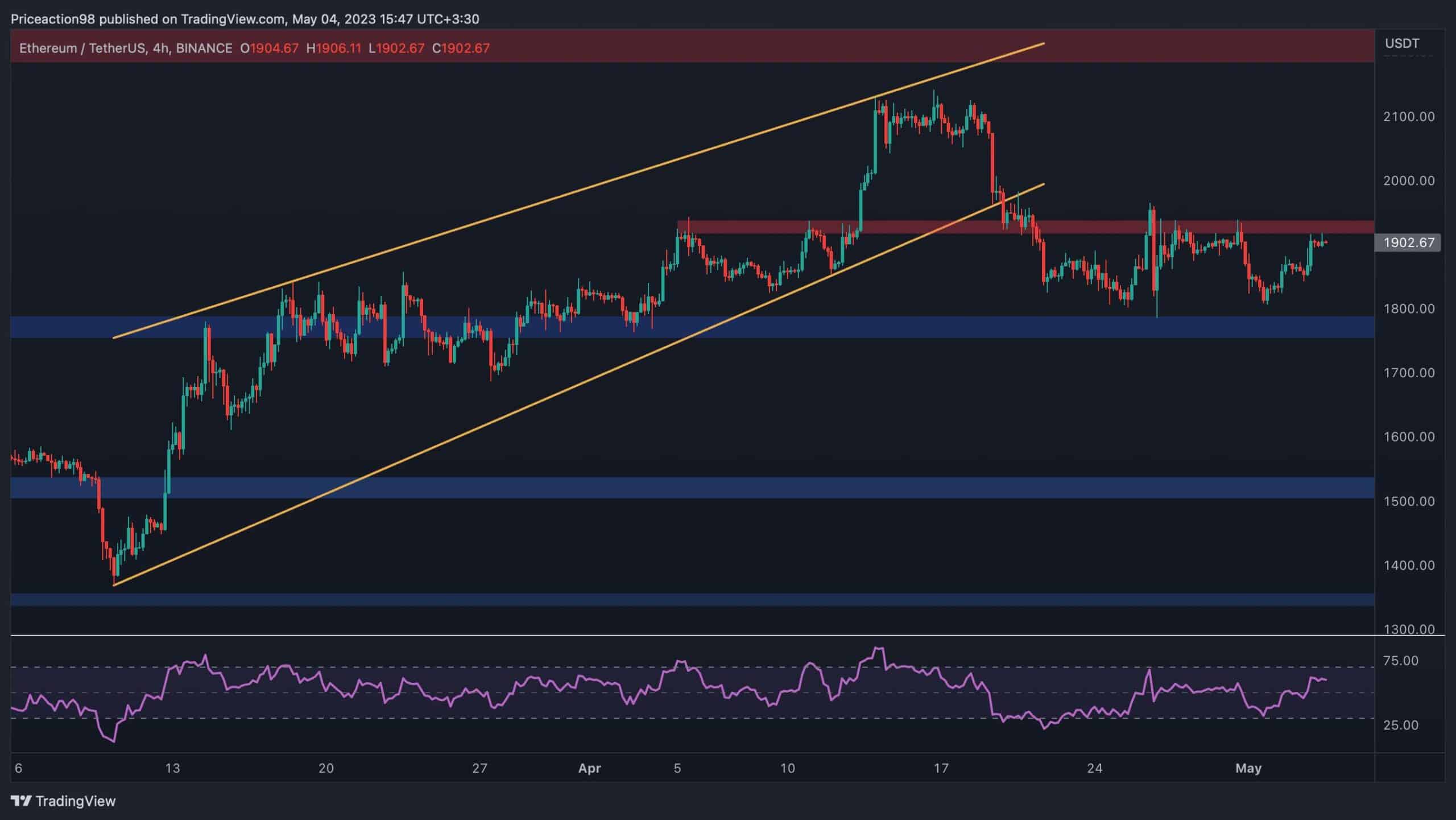The height and width of the screenshot is (820, 1456).
Task: Select the top red supply zone
Action: 692,47
